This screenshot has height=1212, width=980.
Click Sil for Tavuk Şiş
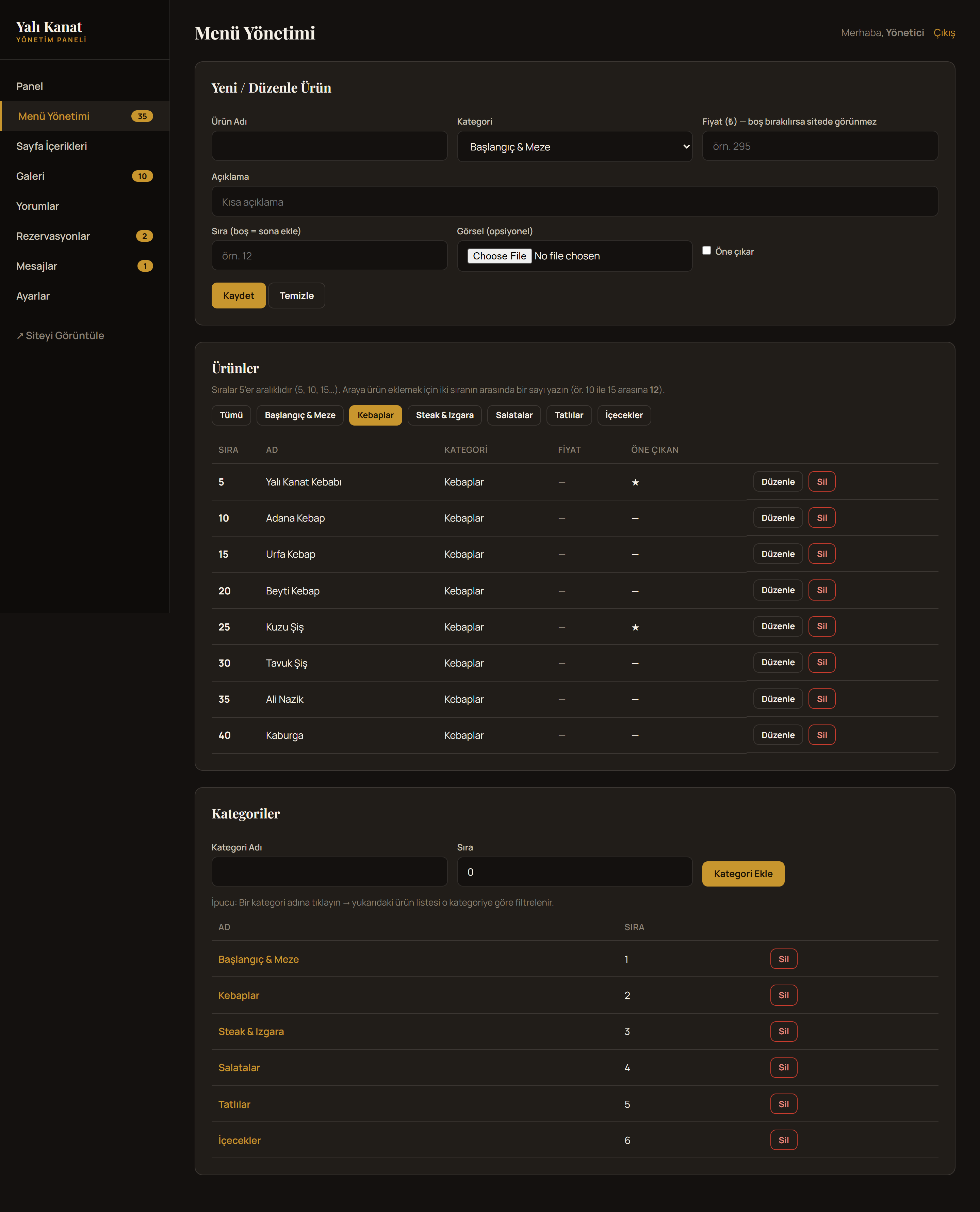pyautogui.click(x=821, y=663)
